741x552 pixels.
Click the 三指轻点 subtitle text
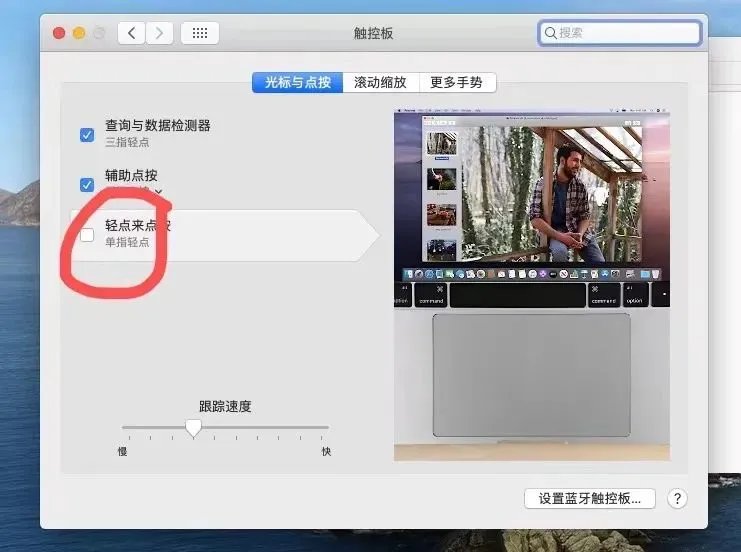pos(127,142)
